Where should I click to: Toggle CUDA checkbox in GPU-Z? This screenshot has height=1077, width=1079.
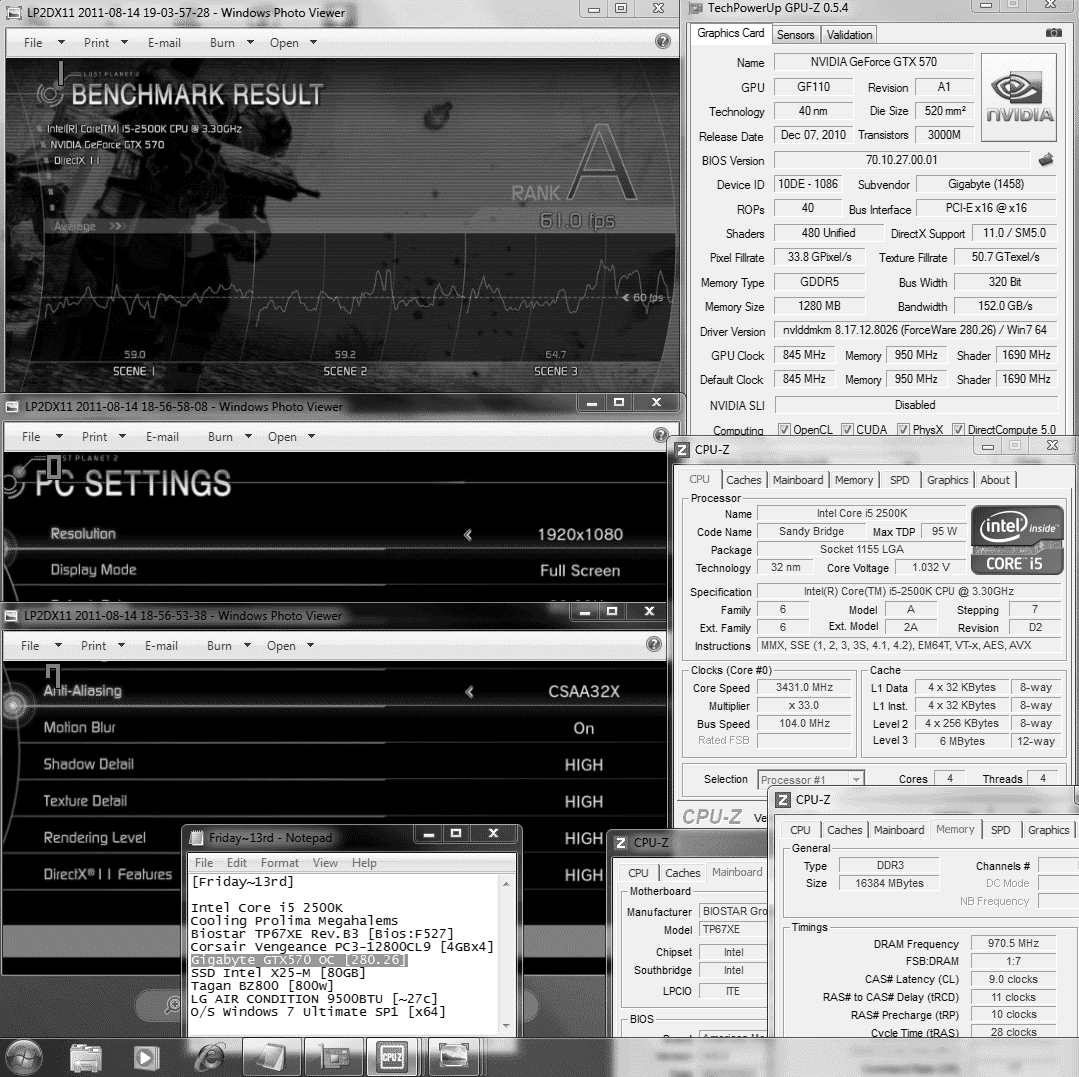point(847,429)
